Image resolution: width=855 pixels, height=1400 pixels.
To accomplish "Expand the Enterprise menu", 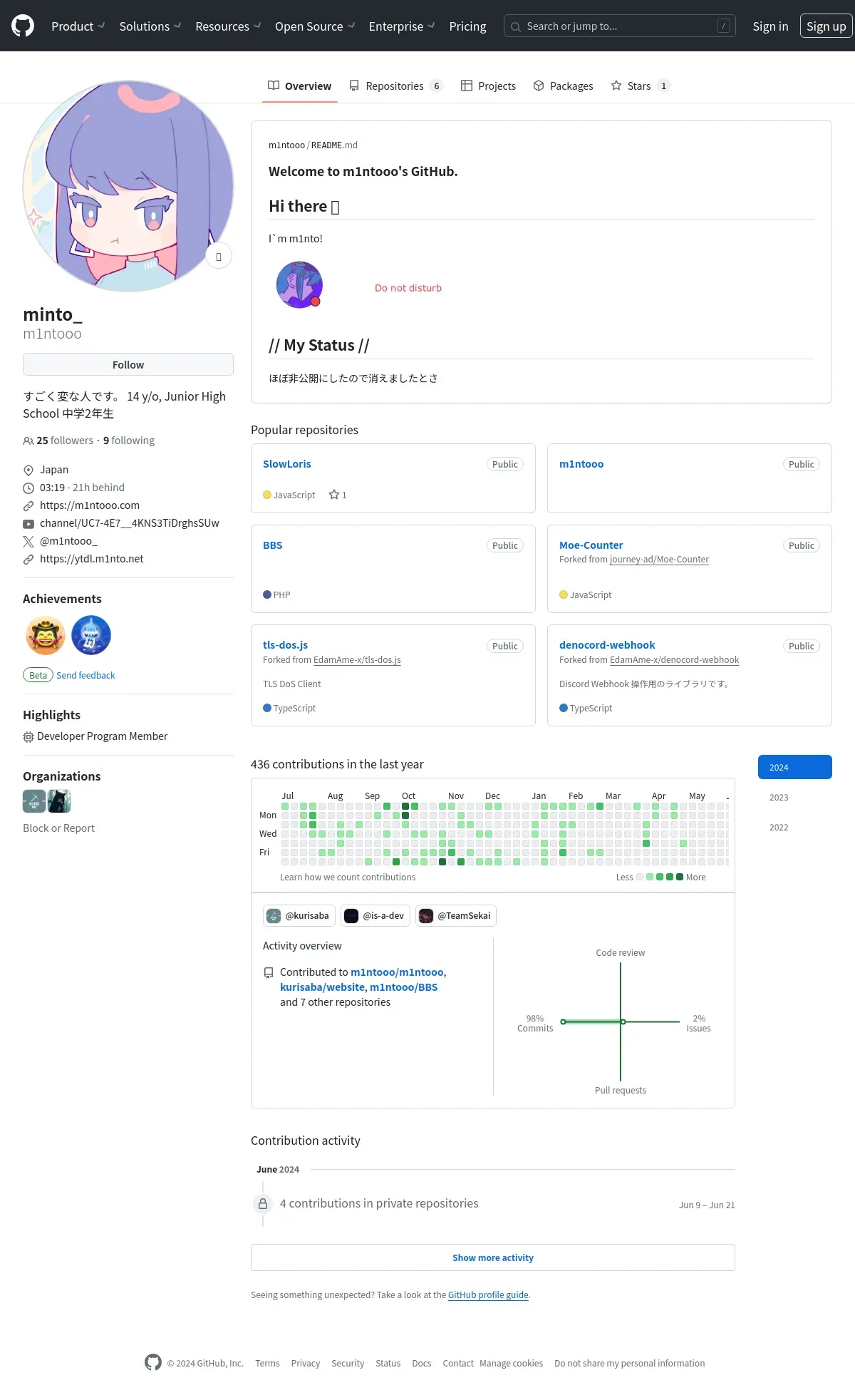I will (x=402, y=26).
